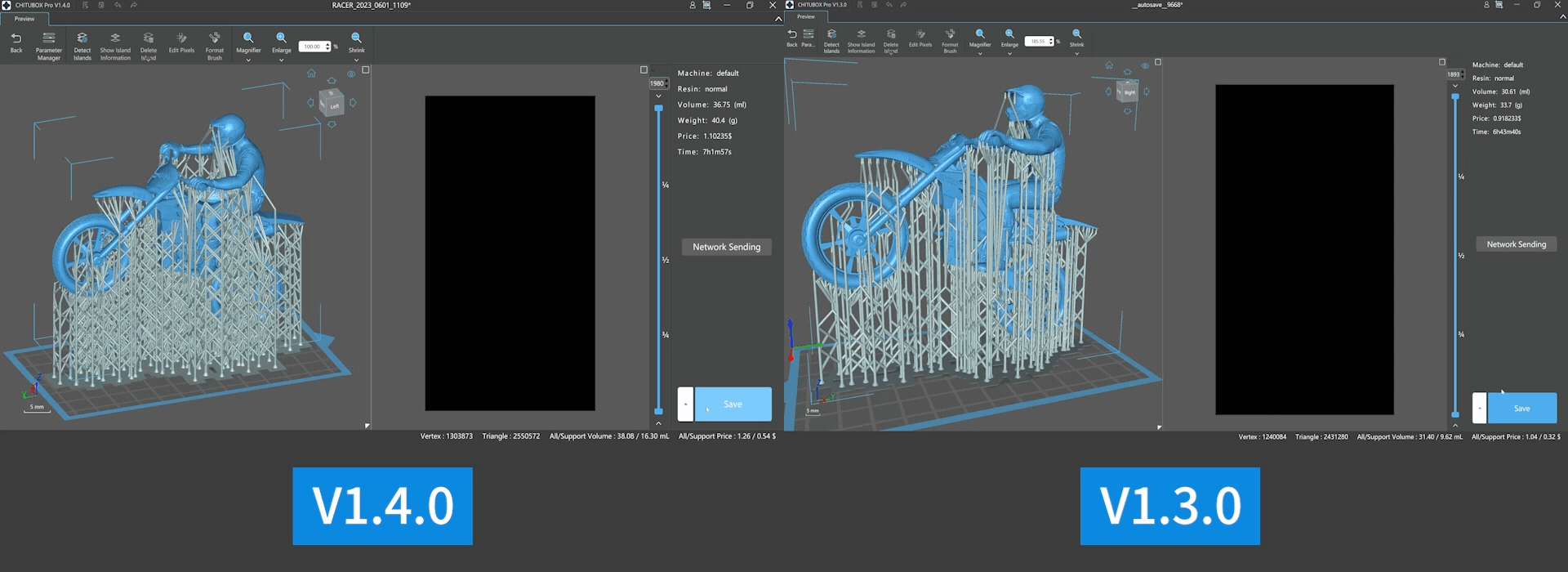Switch to the Preview tab in V1.4.0
Viewport: 1568px width, 572px height.
coord(24,19)
